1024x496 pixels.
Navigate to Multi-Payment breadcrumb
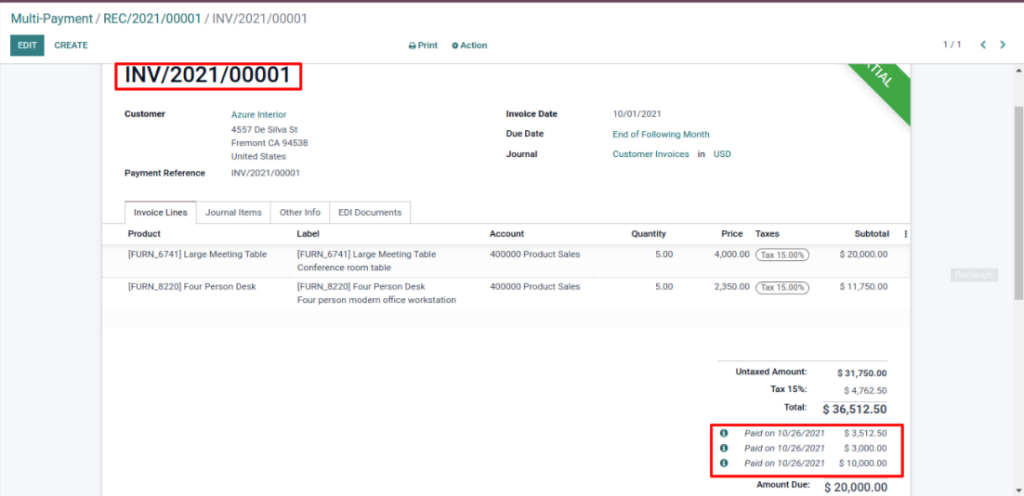pos(52,19)
